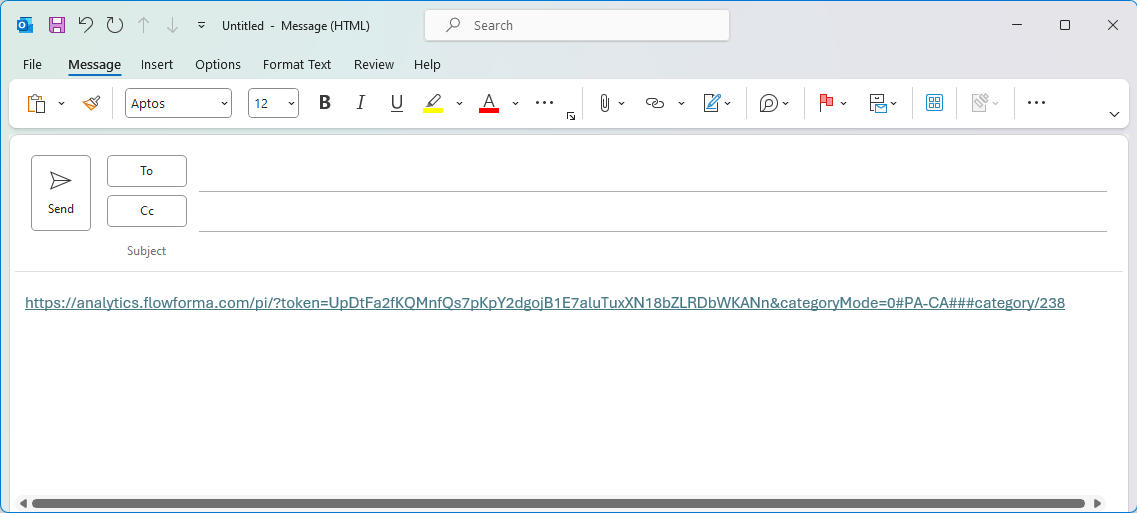Viewport: 1137px width, 513px height.
Task: Click into the To recipients field
Action: pyautogui.click(x=653, y=174)
